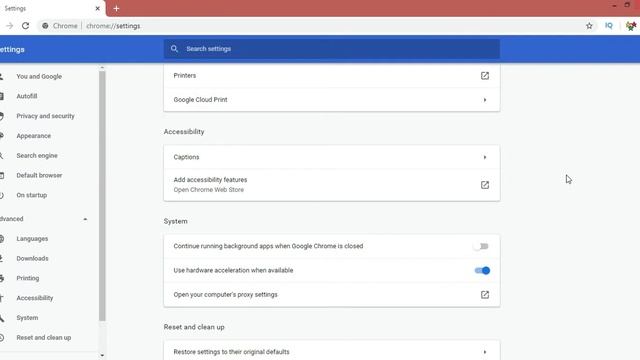The width and height of the screenshot is (640, 360).
Task: Open the Captions row
Action: pos(331,157)
